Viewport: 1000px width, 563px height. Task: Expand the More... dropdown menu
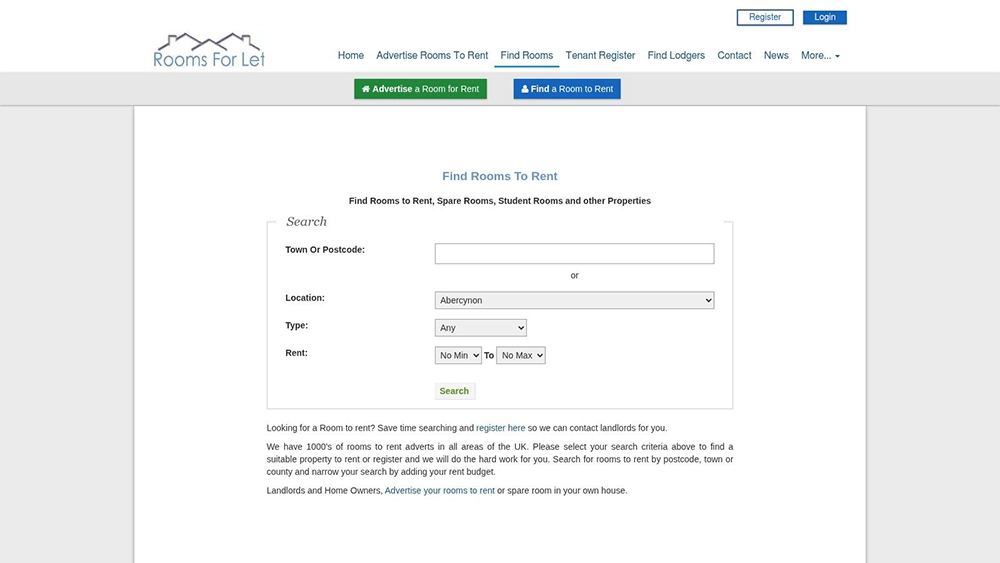click(x=820, y=55)
